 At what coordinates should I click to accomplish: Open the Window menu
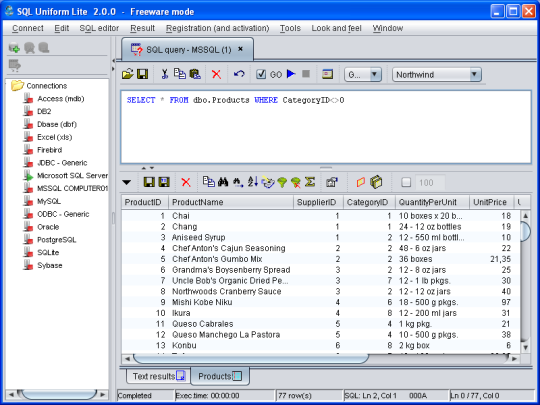(387, 28)
